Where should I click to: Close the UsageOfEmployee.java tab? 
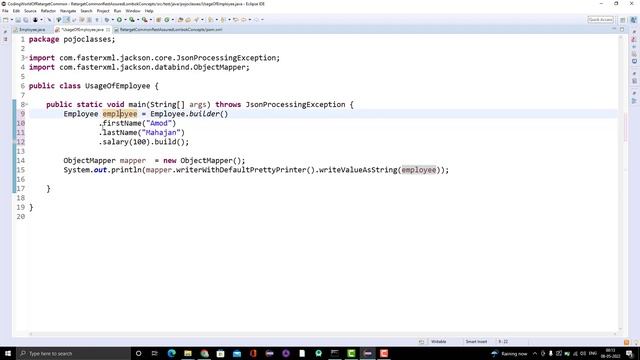(108, 30)
